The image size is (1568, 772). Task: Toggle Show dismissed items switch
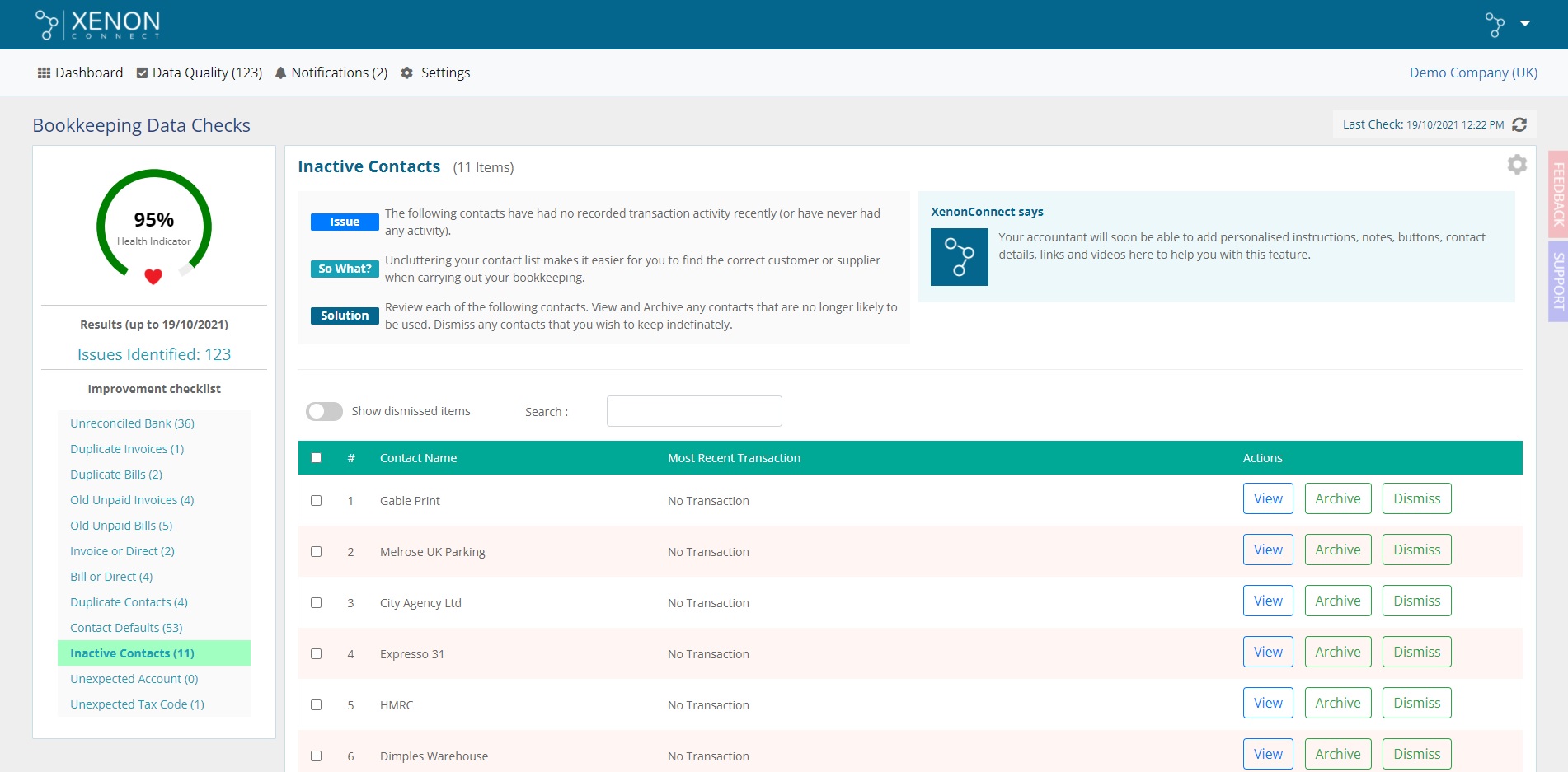click(x=324, y=411)
